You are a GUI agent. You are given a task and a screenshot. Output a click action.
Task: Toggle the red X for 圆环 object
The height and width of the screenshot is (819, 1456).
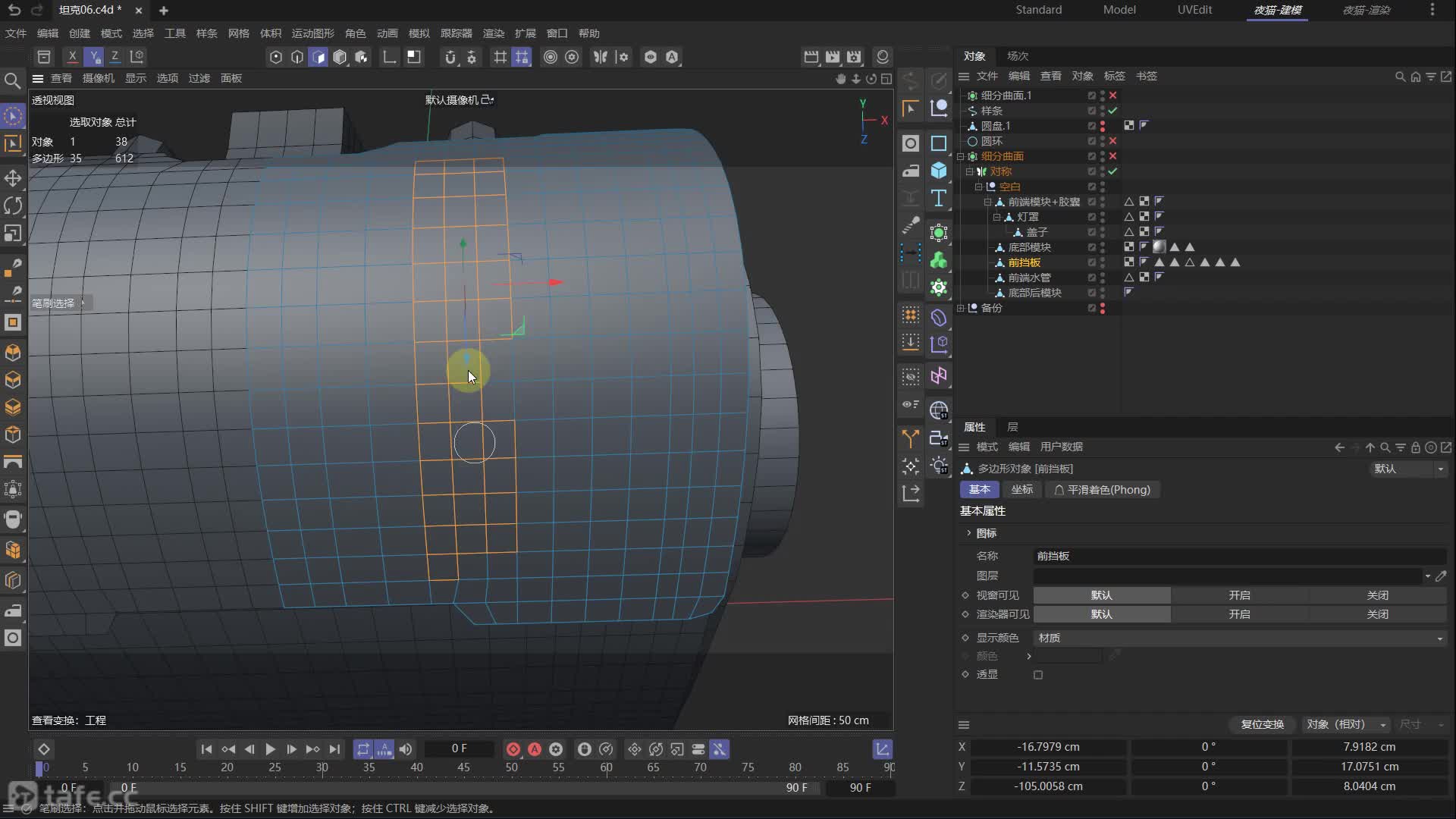[x=1112, y=141]
